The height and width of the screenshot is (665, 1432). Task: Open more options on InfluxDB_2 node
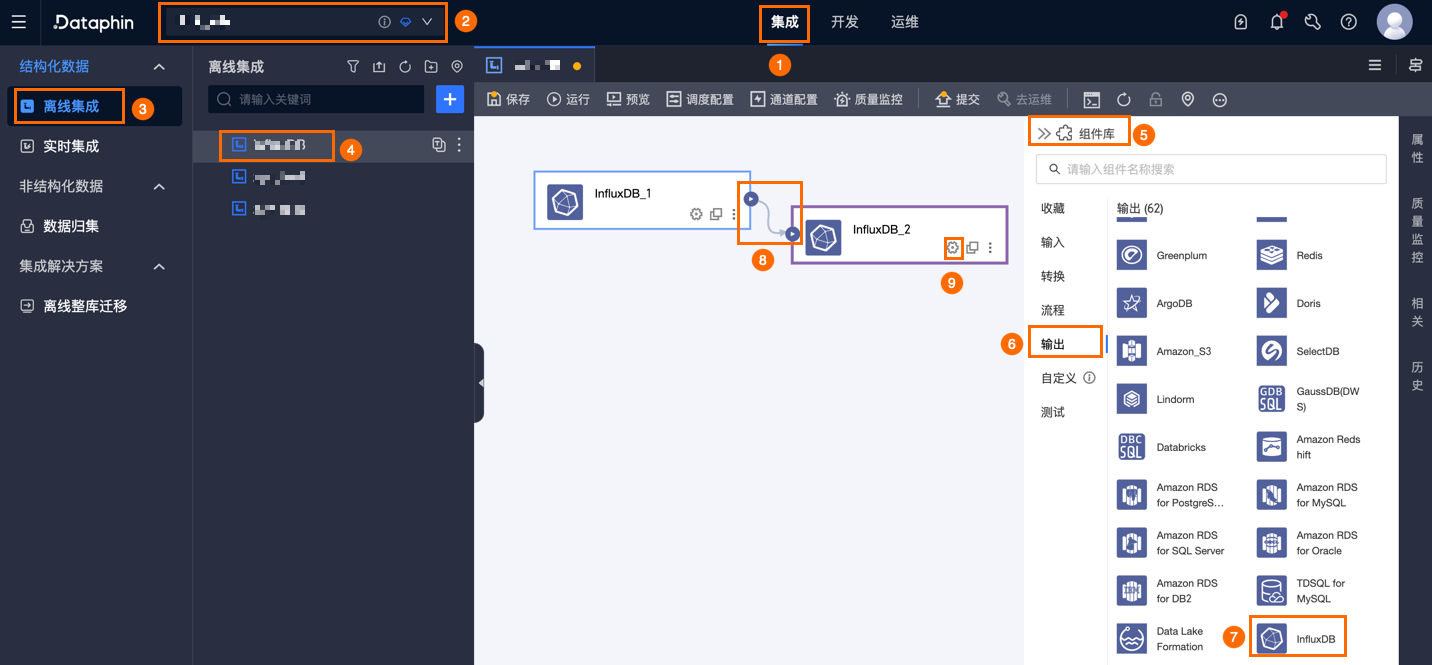pos(990,247)
